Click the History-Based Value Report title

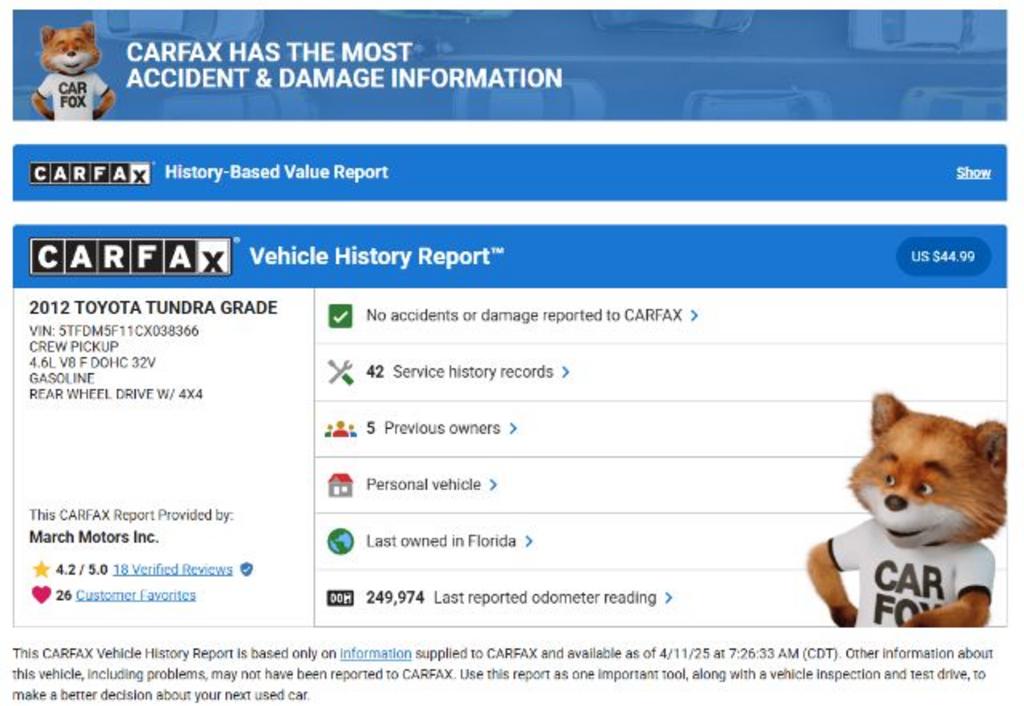tap(276, 172)
